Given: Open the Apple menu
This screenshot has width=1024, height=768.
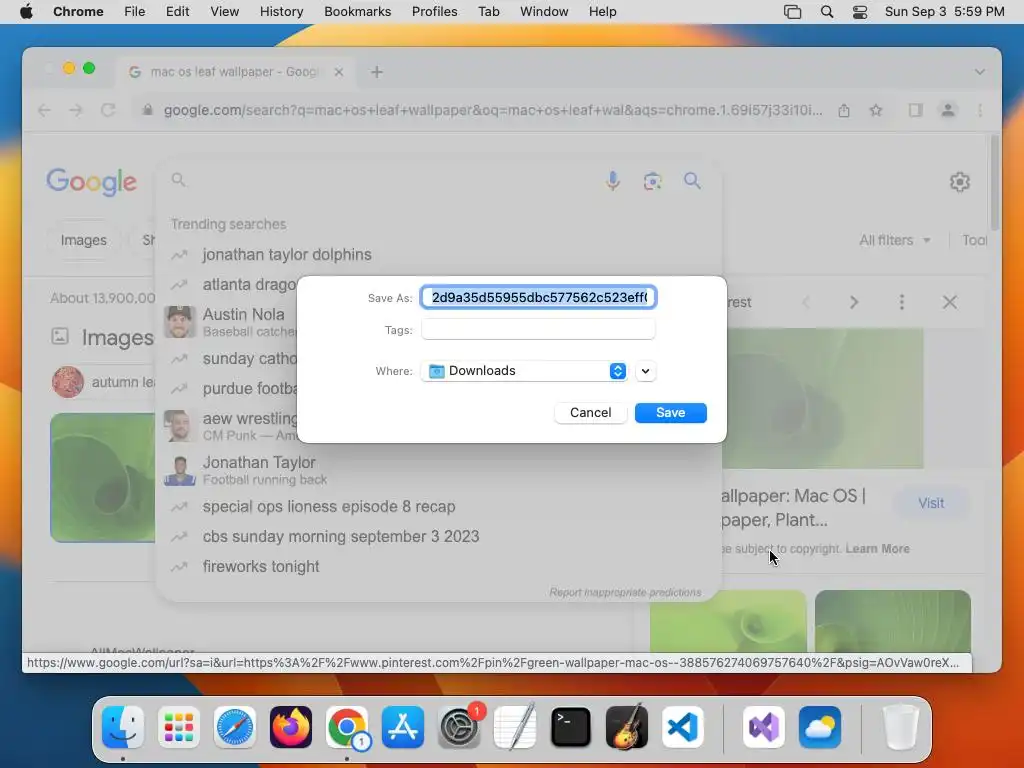Looking at the screenshot, I should point(26,12).
